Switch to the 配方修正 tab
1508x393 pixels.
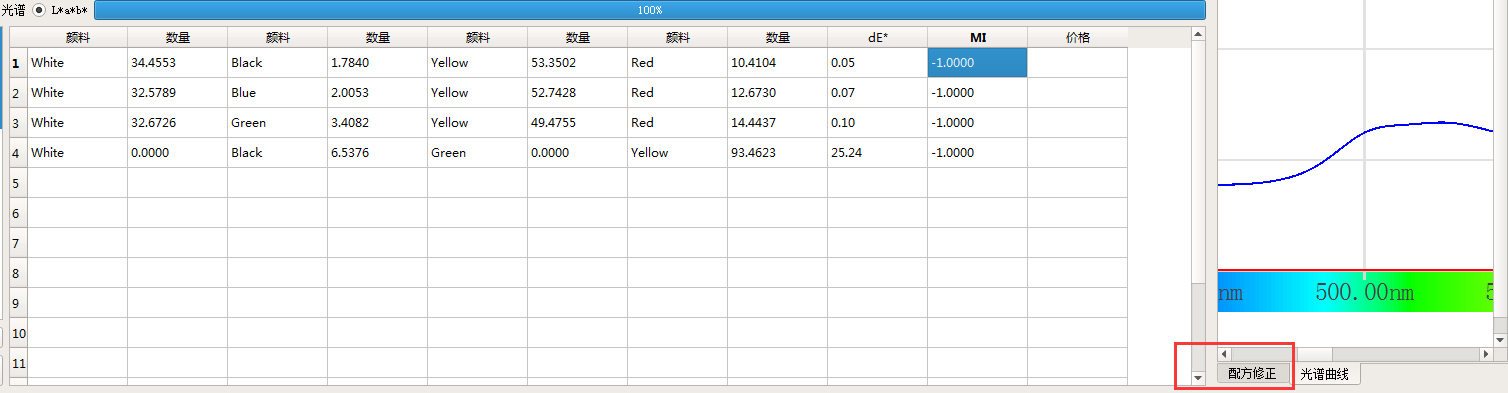(1252, 373)
